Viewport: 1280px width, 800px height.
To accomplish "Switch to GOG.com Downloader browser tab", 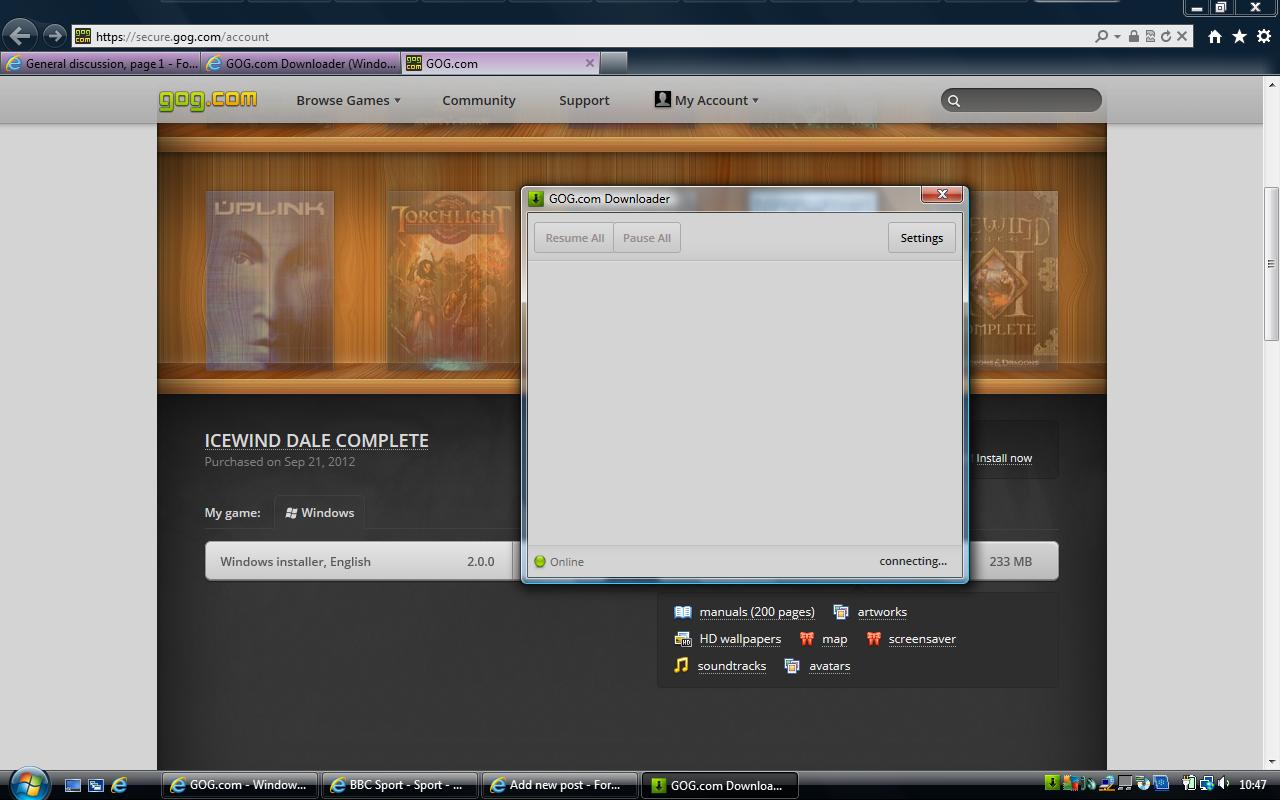I will click(x=301, y=63).
